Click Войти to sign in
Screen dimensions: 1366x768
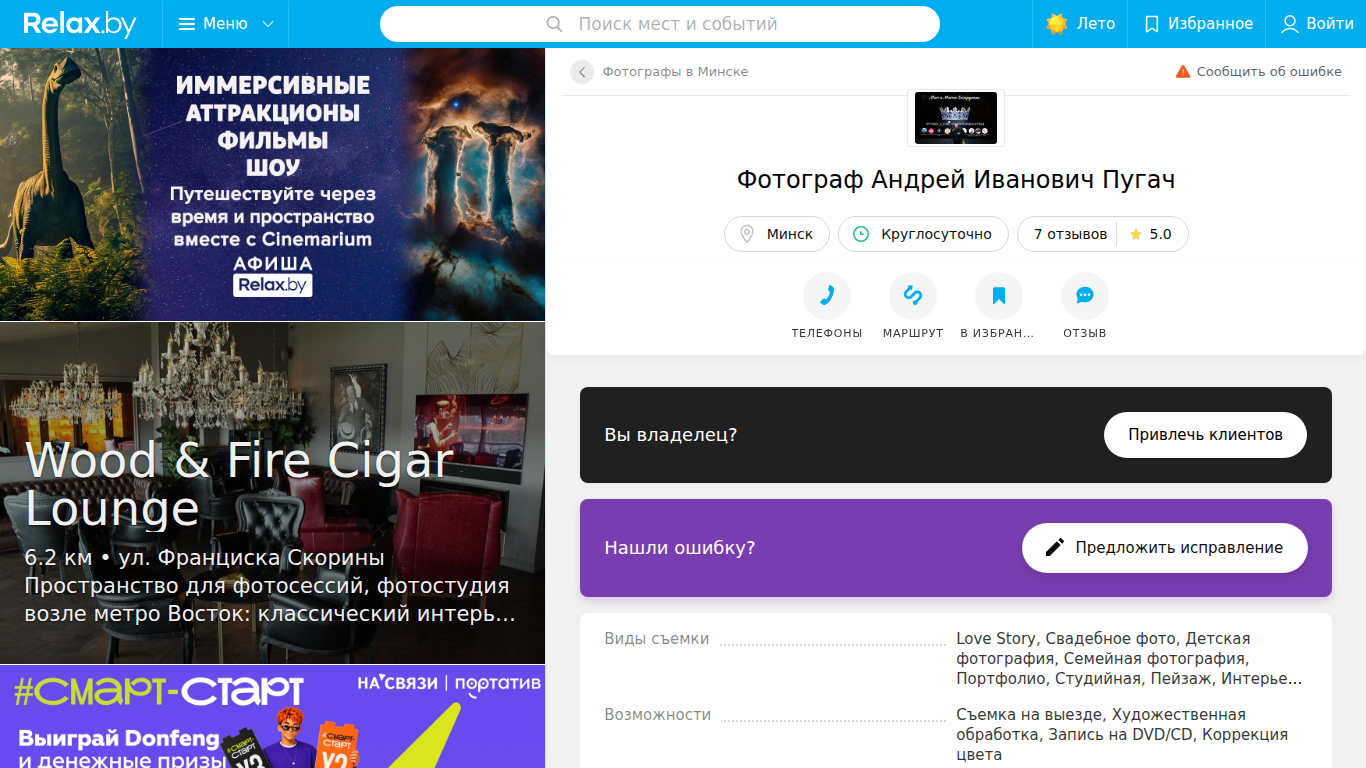click(1317, 24)
